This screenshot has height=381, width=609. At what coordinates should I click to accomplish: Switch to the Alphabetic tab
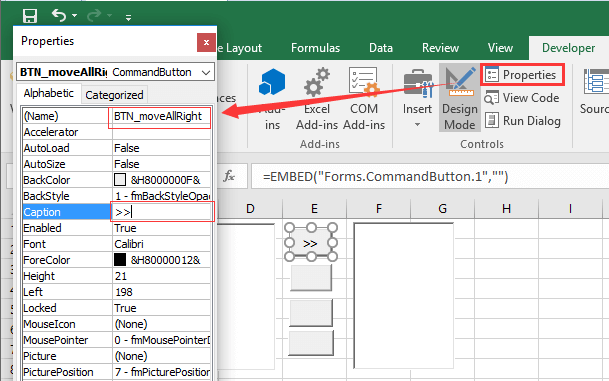(49, 94)
